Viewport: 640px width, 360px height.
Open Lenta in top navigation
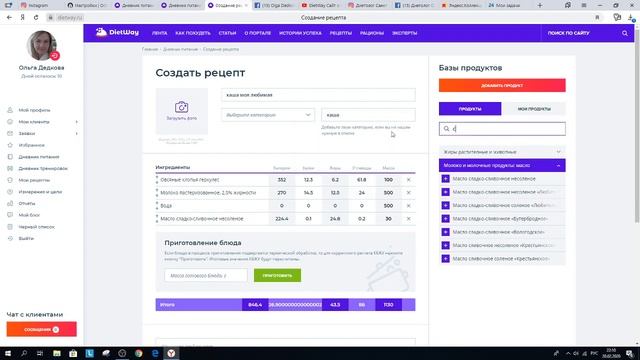pyautogui.click(x=159, y=33)
